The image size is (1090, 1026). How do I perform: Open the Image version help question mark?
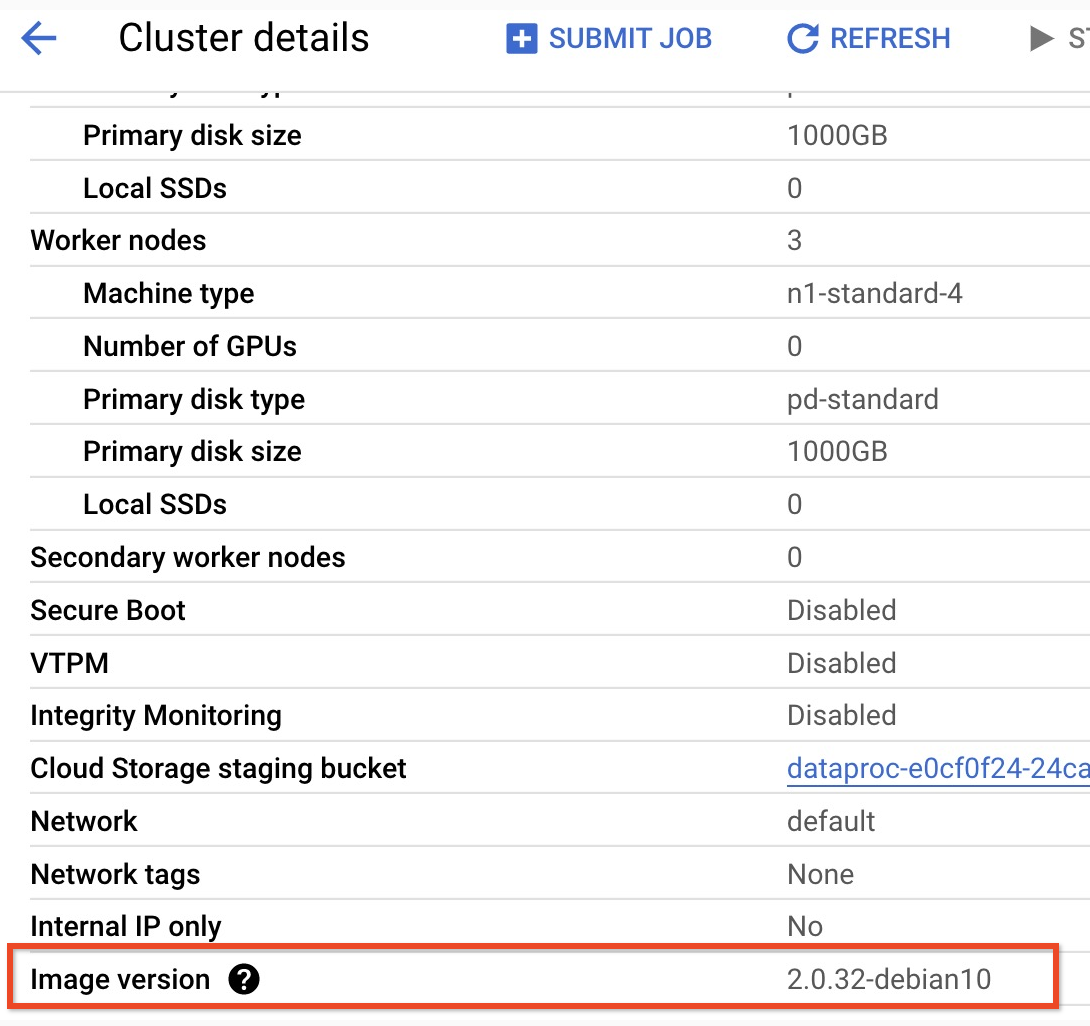click(244, 979)
